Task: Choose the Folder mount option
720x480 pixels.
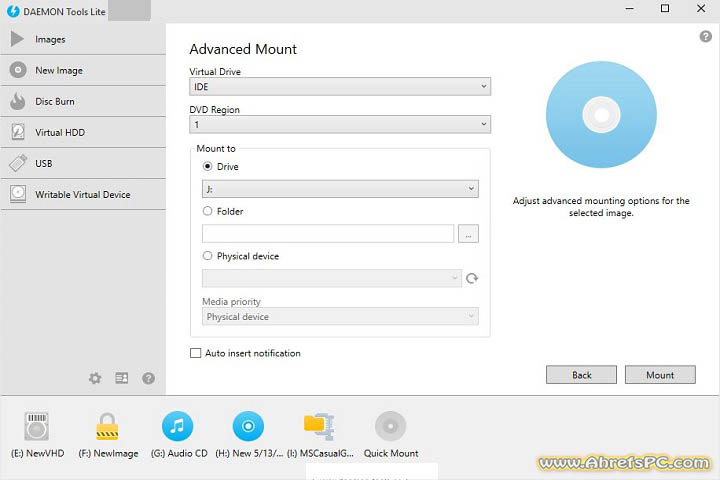Action: 208,211
